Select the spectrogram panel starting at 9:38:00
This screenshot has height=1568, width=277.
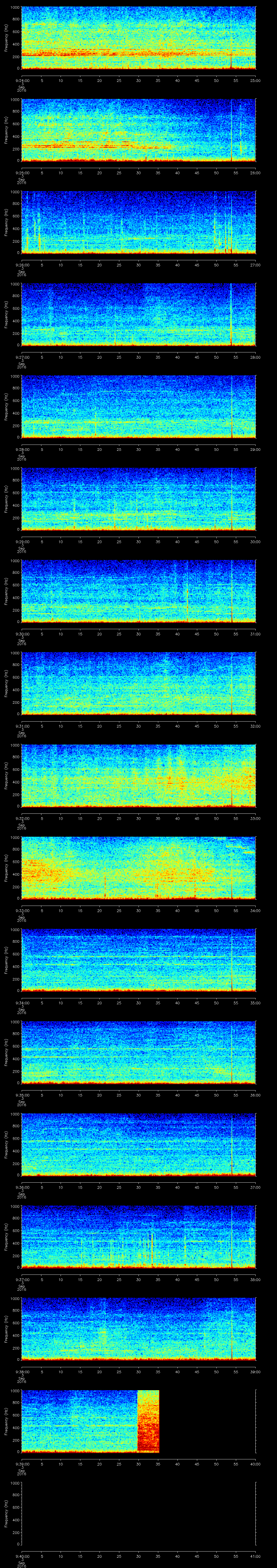(x=138, y=1329)
